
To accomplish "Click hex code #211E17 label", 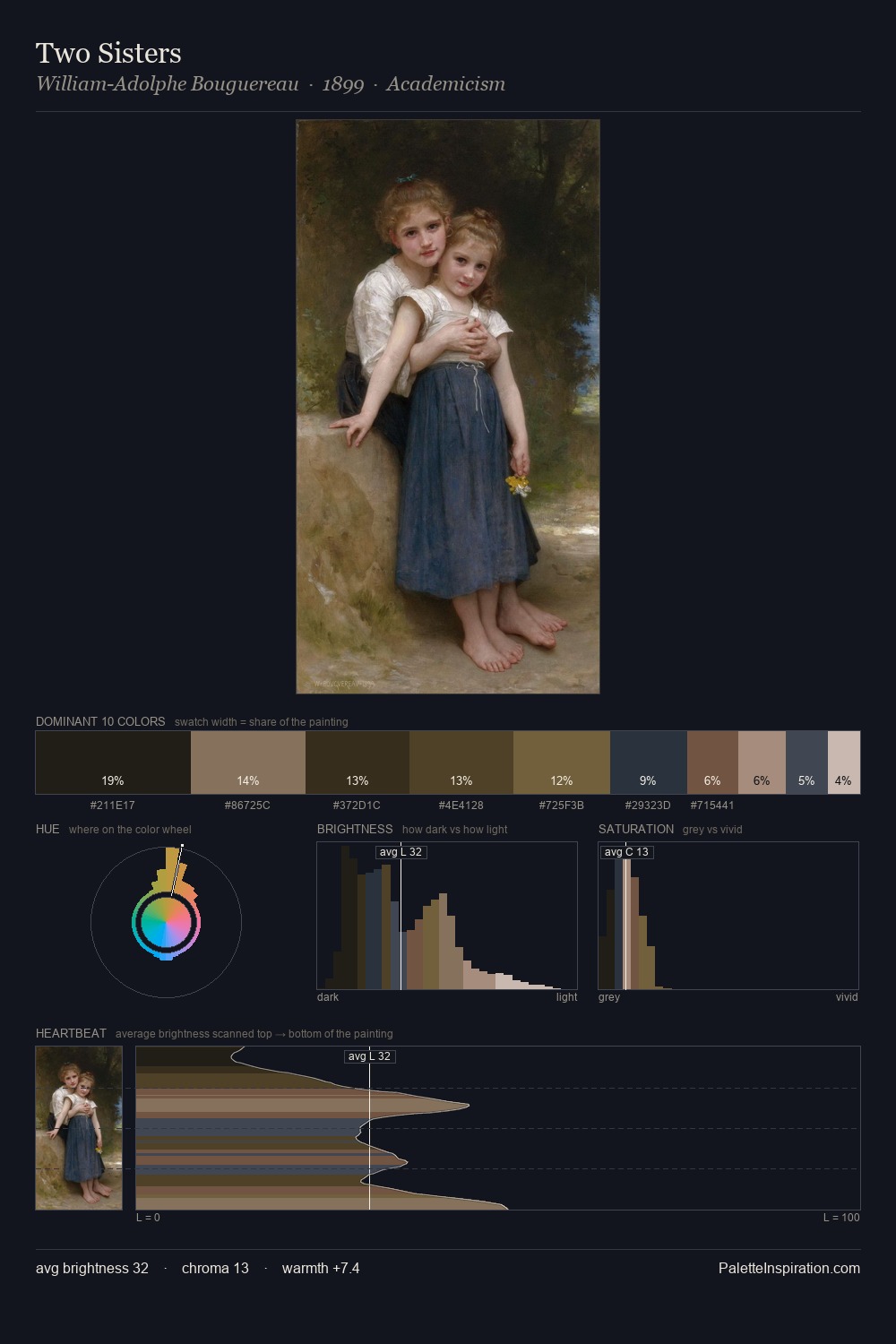I will coord(113,806).
